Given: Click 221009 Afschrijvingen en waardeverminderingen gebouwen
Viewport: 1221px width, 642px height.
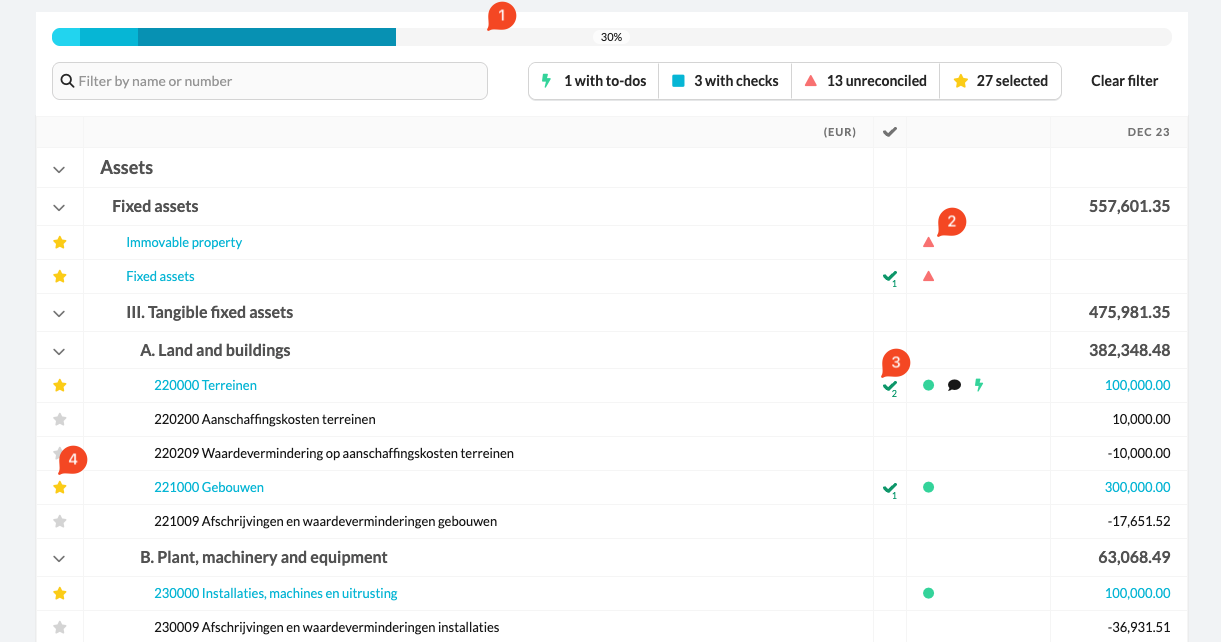Looking at the screenshot, I should (325, 521).
